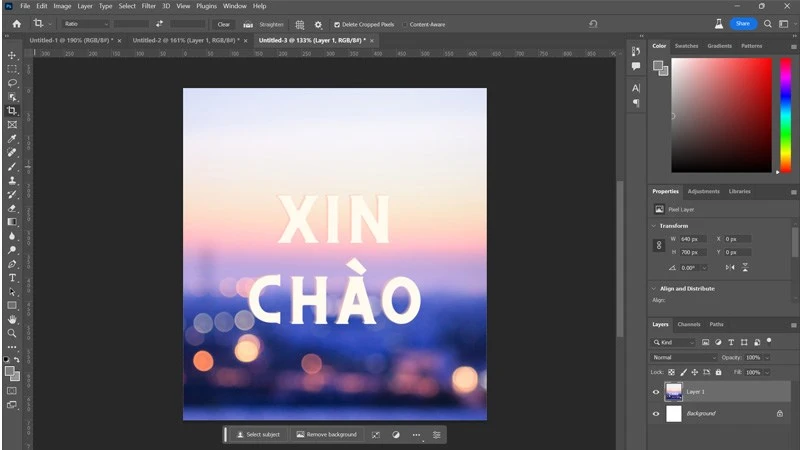Toggle lock position icon
The width and height of the screenshot is (800, 450).
click(x=695, y=372)
